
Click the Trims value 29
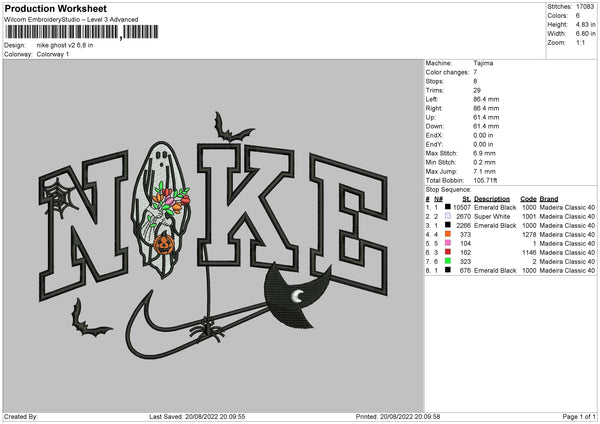477,90
